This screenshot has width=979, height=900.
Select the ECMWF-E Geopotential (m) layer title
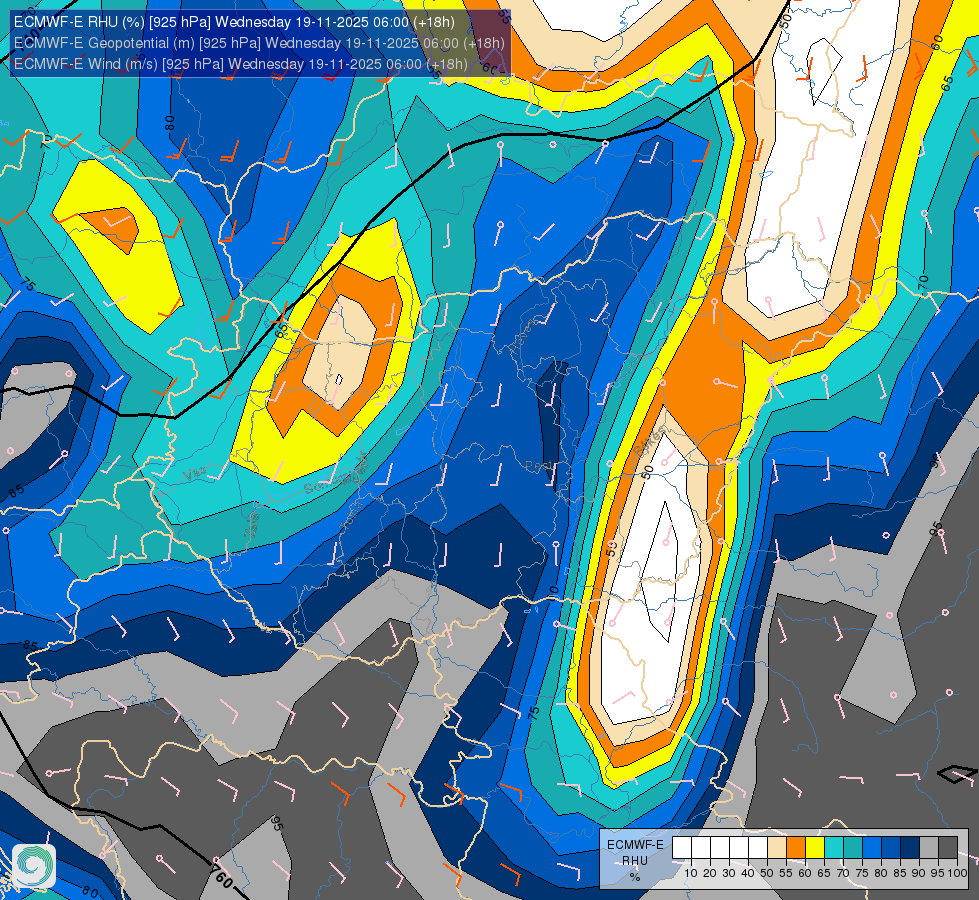pyautogui.click(x=259, y=43)
